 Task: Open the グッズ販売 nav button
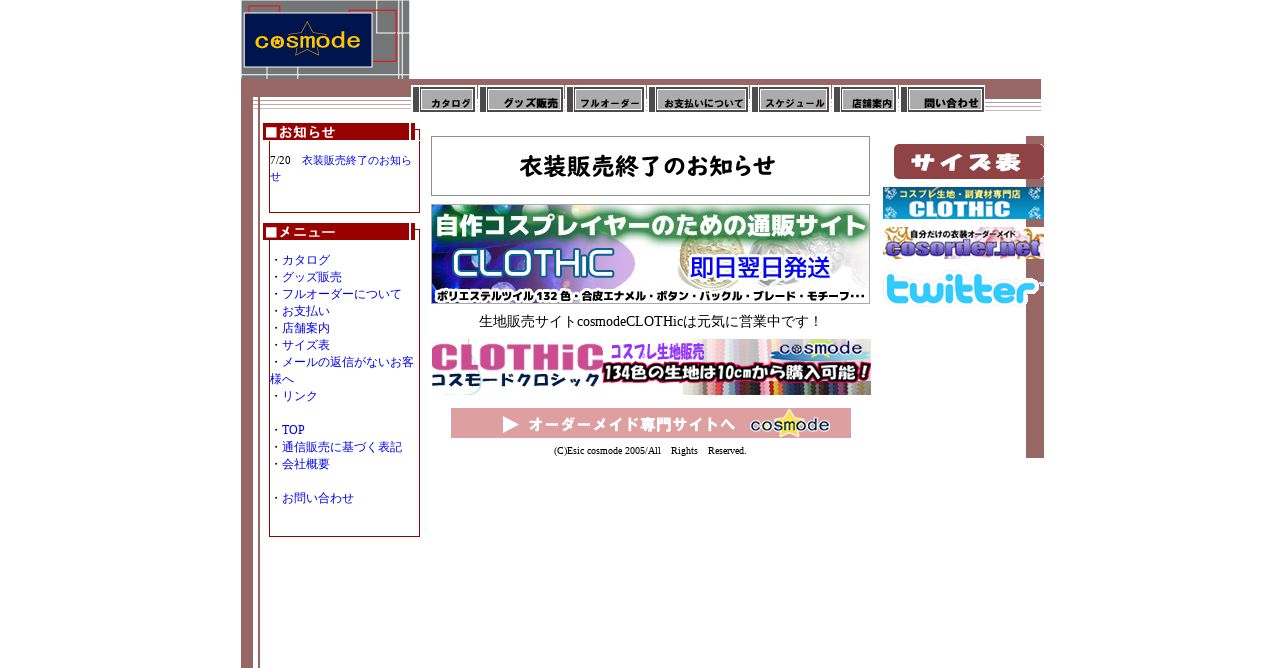(522, 99)
